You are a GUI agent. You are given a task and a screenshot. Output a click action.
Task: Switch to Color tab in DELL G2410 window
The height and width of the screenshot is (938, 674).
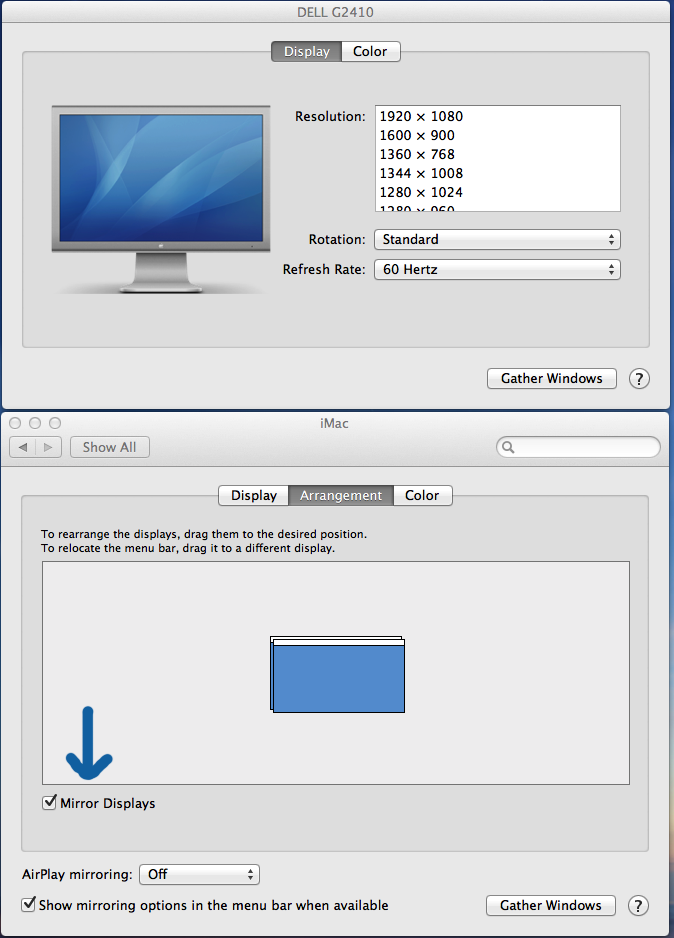[x=370, y=51]
